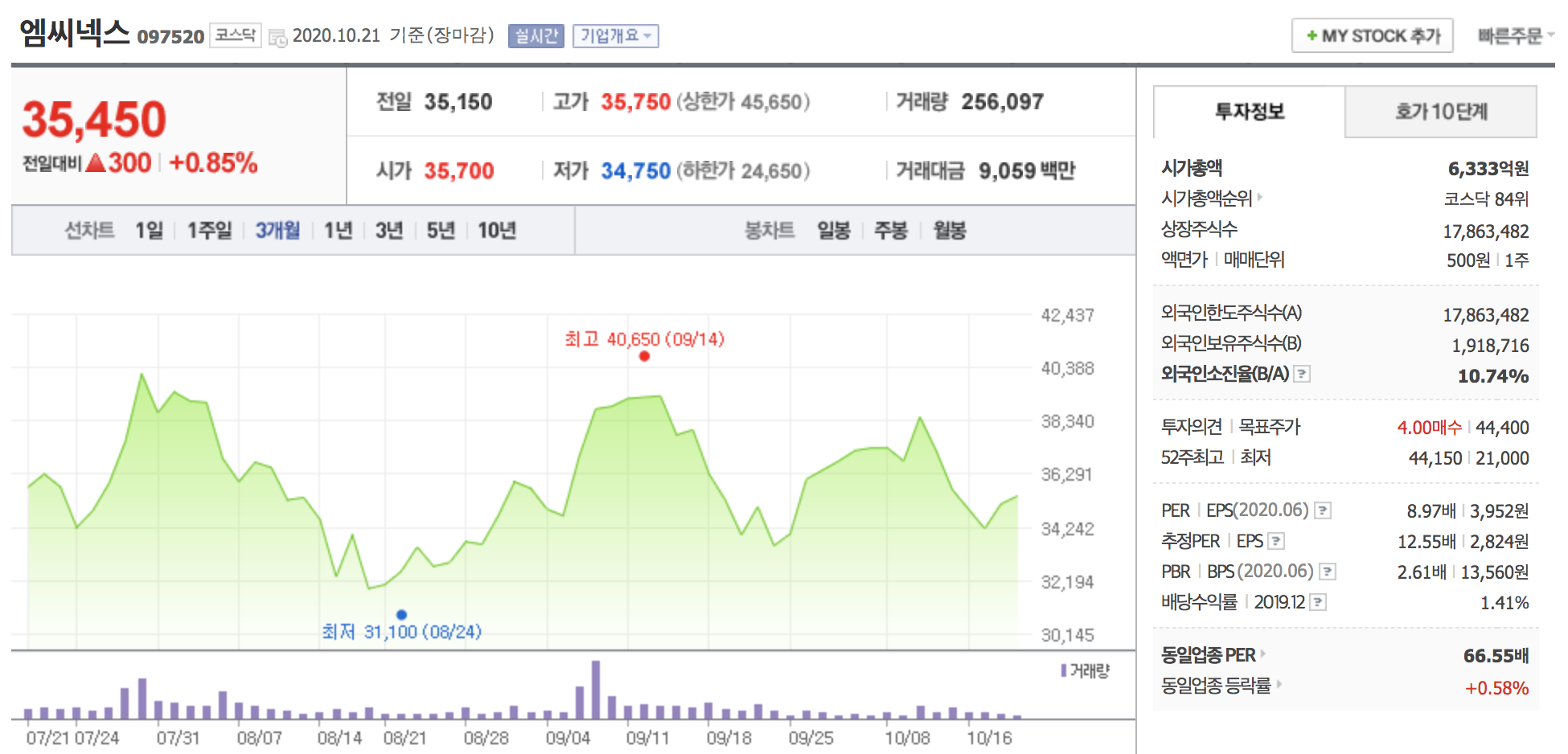This screenshot has height=754, width=1568.
Task: Click the 거래대금 value 9,059 백만
Action: tap(1027, 171)
